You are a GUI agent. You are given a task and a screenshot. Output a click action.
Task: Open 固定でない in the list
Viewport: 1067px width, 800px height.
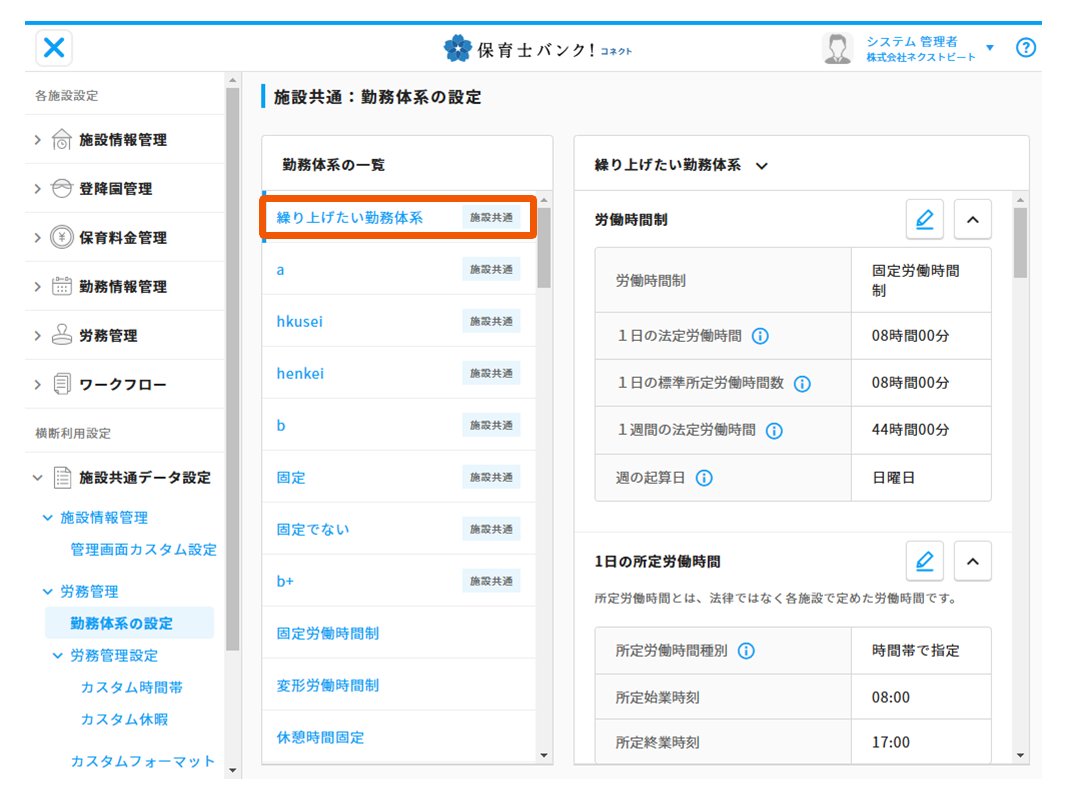coord(313,529)
